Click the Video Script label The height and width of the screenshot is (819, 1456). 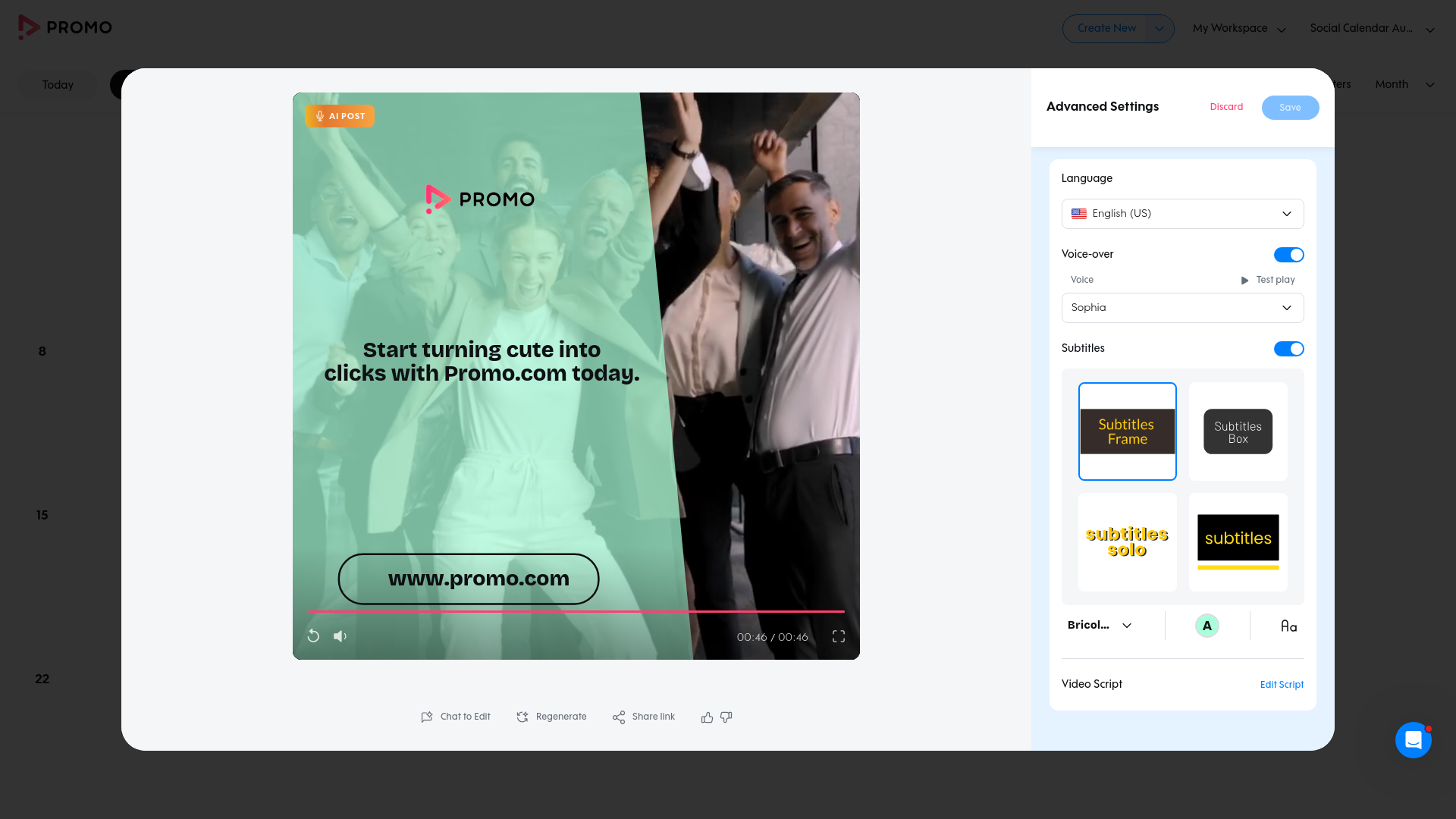click(1091, 684)
